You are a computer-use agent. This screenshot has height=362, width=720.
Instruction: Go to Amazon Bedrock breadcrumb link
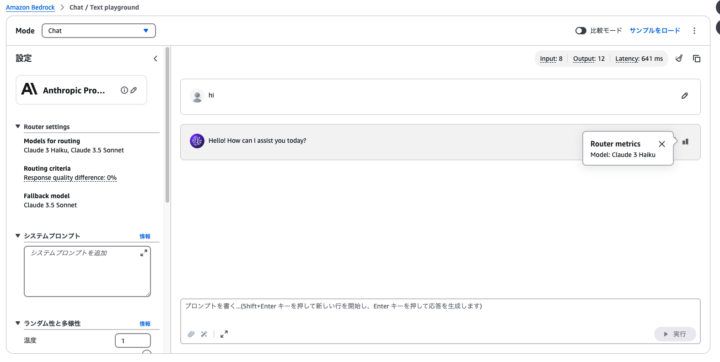[30, 7]
